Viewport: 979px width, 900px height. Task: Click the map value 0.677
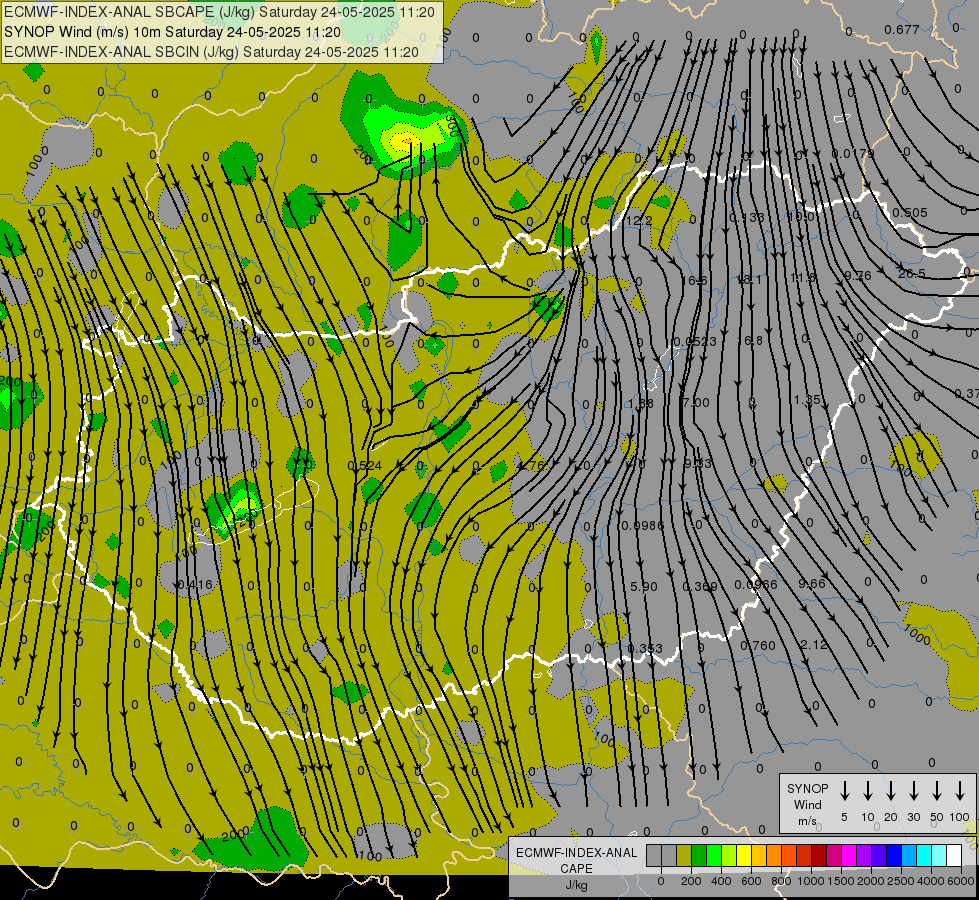pos(902,29)
